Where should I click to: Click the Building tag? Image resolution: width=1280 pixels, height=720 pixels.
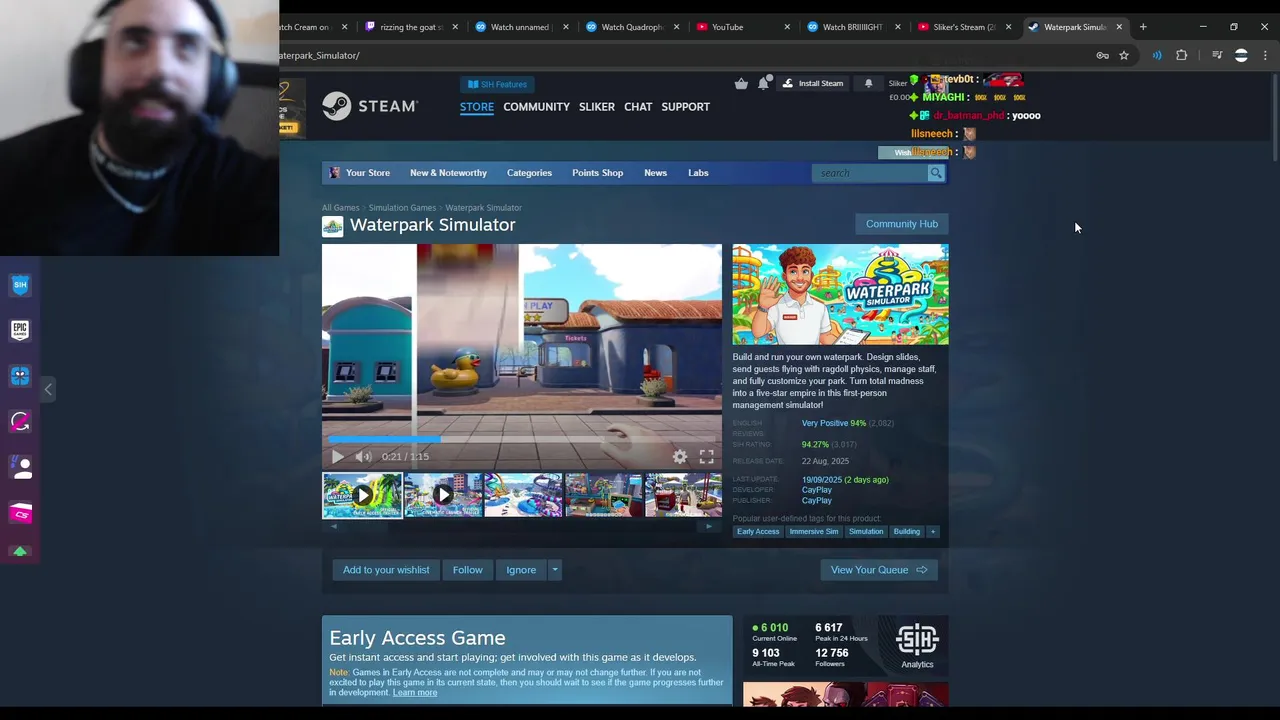click(x=907, y=532)
